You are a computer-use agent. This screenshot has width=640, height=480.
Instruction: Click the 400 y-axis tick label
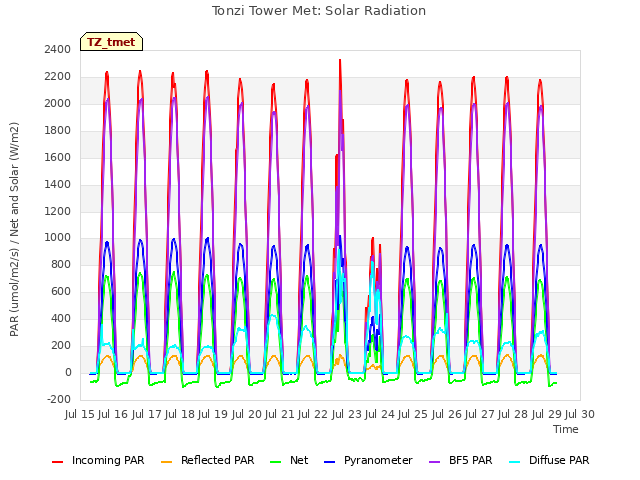pos(61,318)
